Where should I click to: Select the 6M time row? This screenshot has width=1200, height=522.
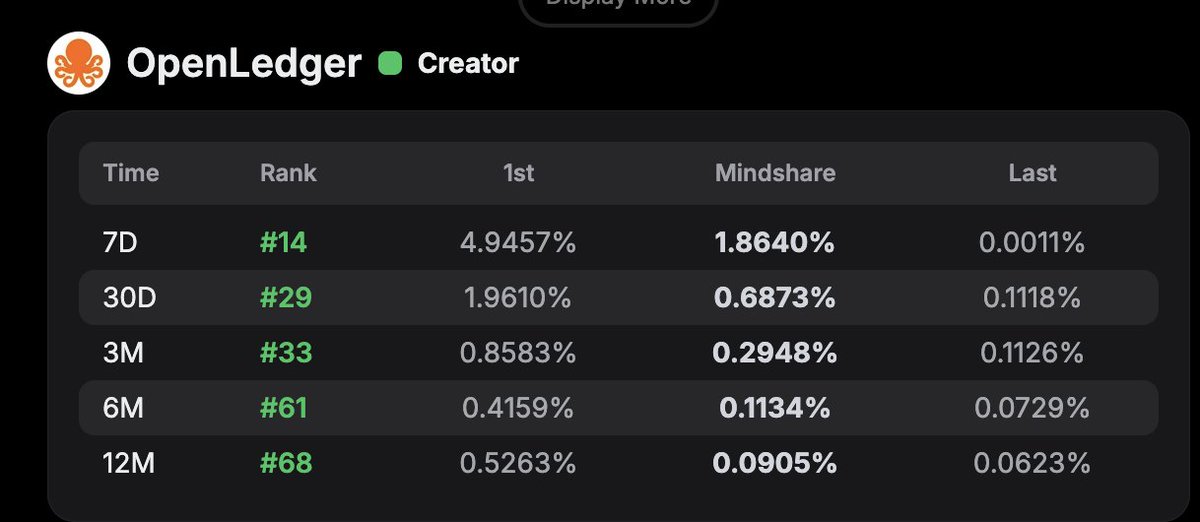123,407
